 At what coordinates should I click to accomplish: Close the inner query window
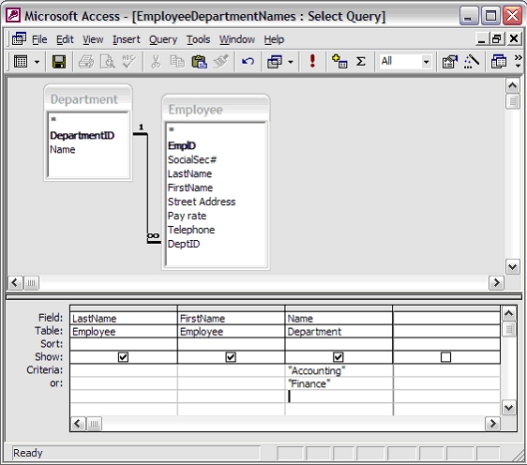[x=514, y=39]
